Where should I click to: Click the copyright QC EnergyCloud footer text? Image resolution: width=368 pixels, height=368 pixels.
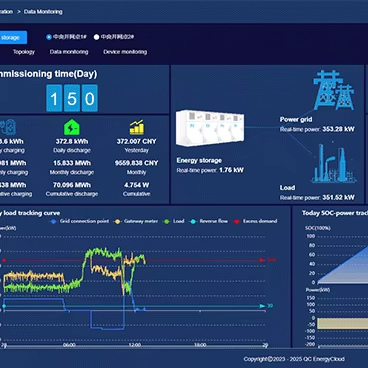tap(294, 359)
